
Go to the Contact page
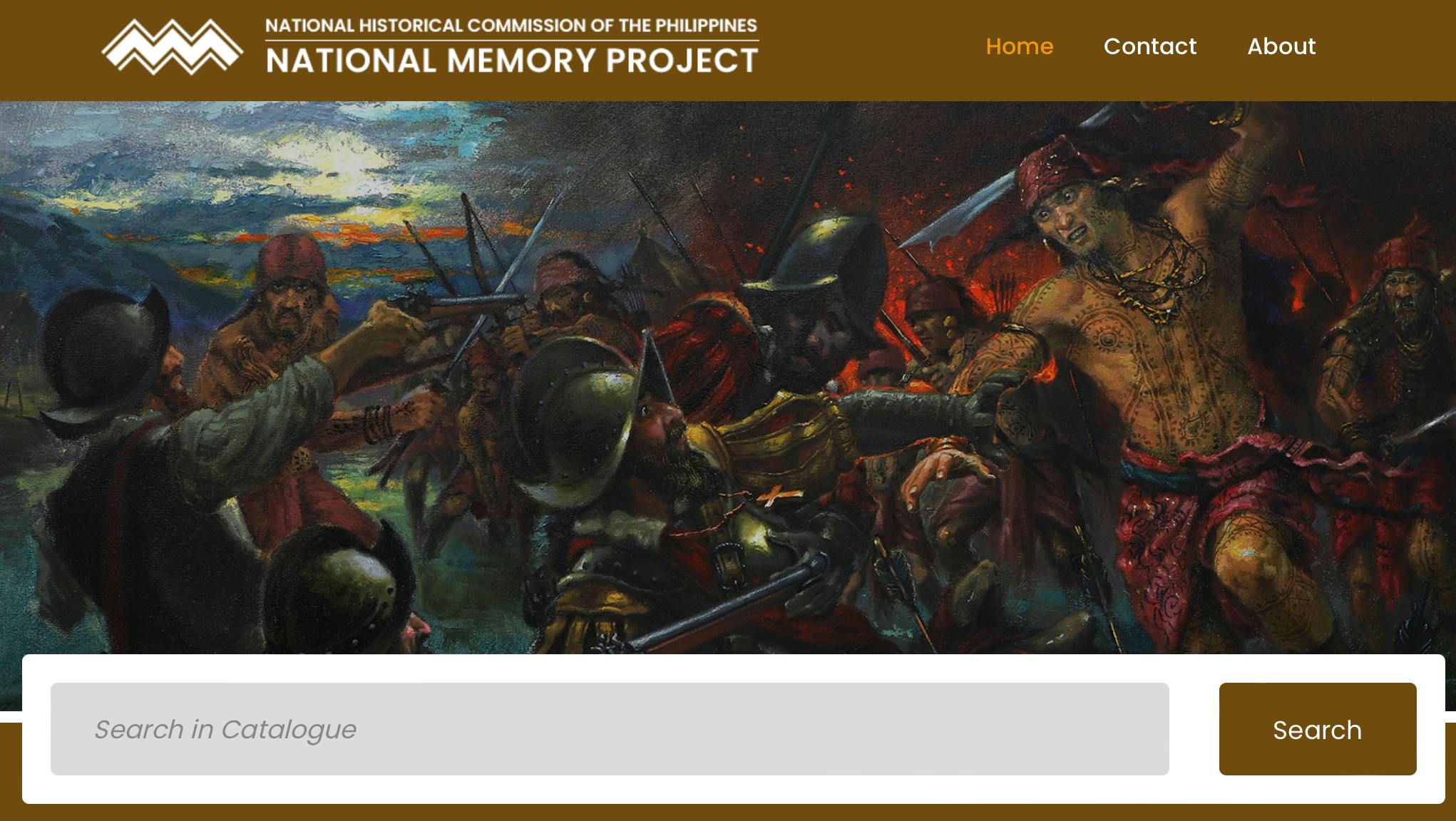coord(1149,46)
